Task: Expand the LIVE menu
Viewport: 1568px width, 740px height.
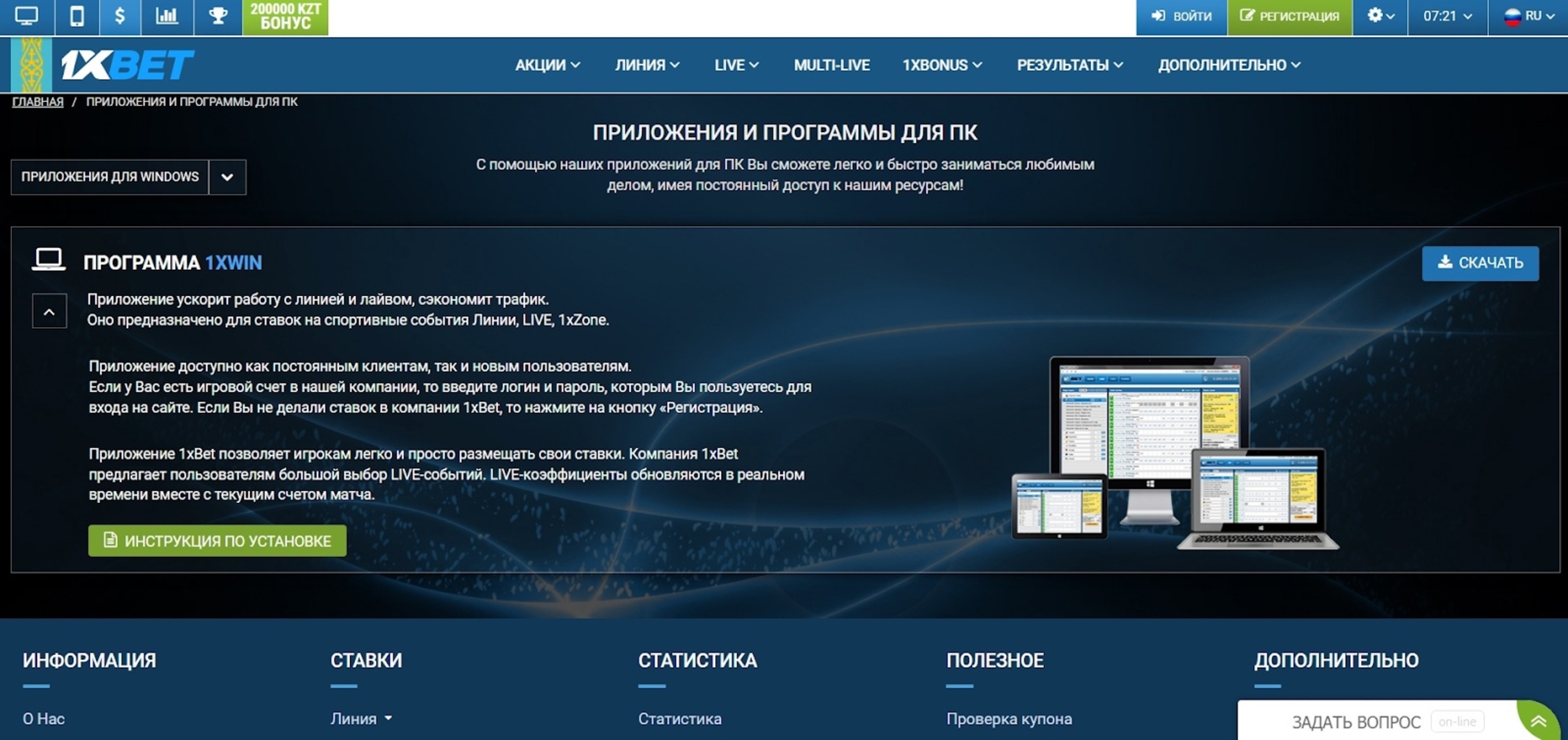Action: 736,65
